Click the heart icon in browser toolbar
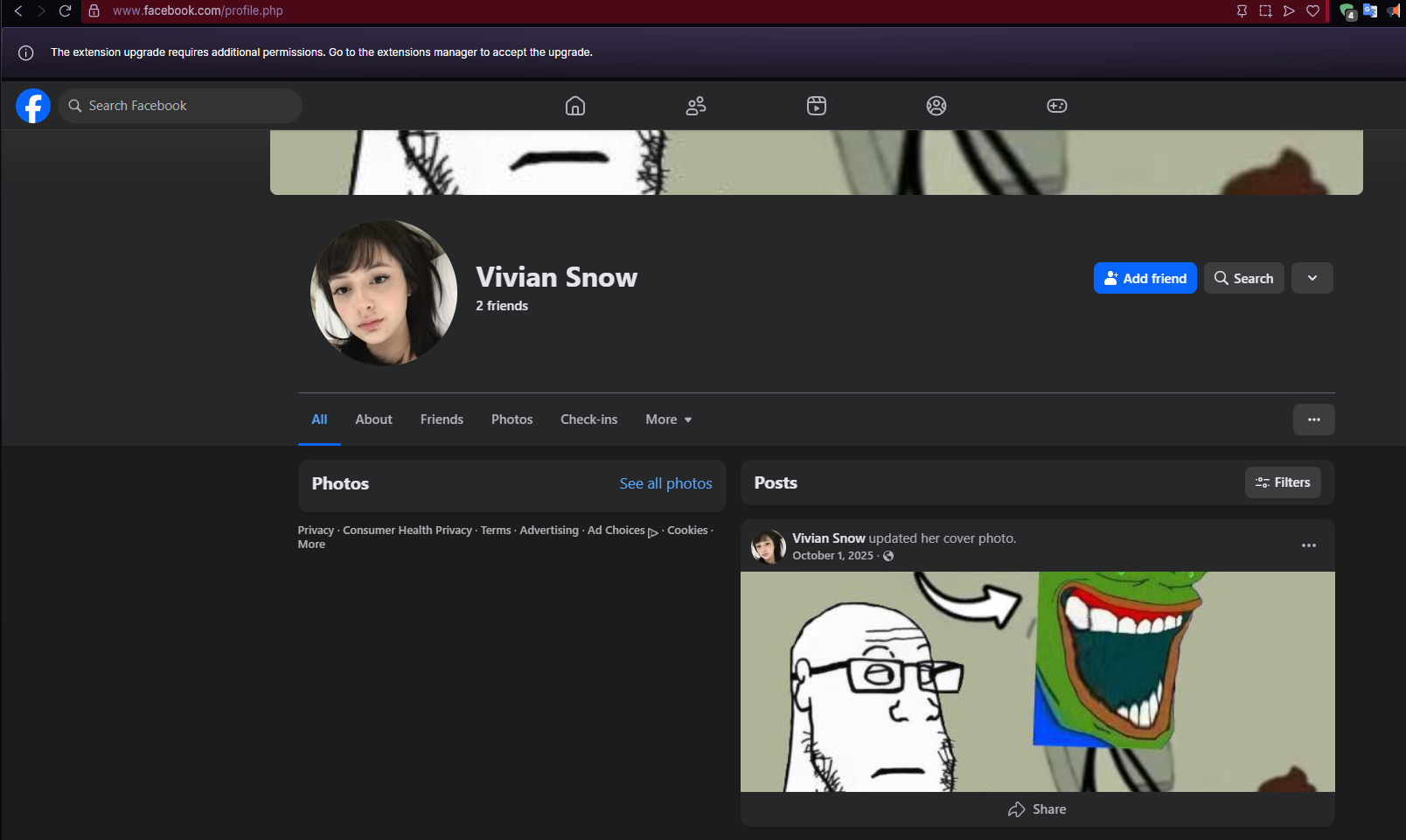The height and width of the screenshot is (840, 1406). click(1312, 11)
